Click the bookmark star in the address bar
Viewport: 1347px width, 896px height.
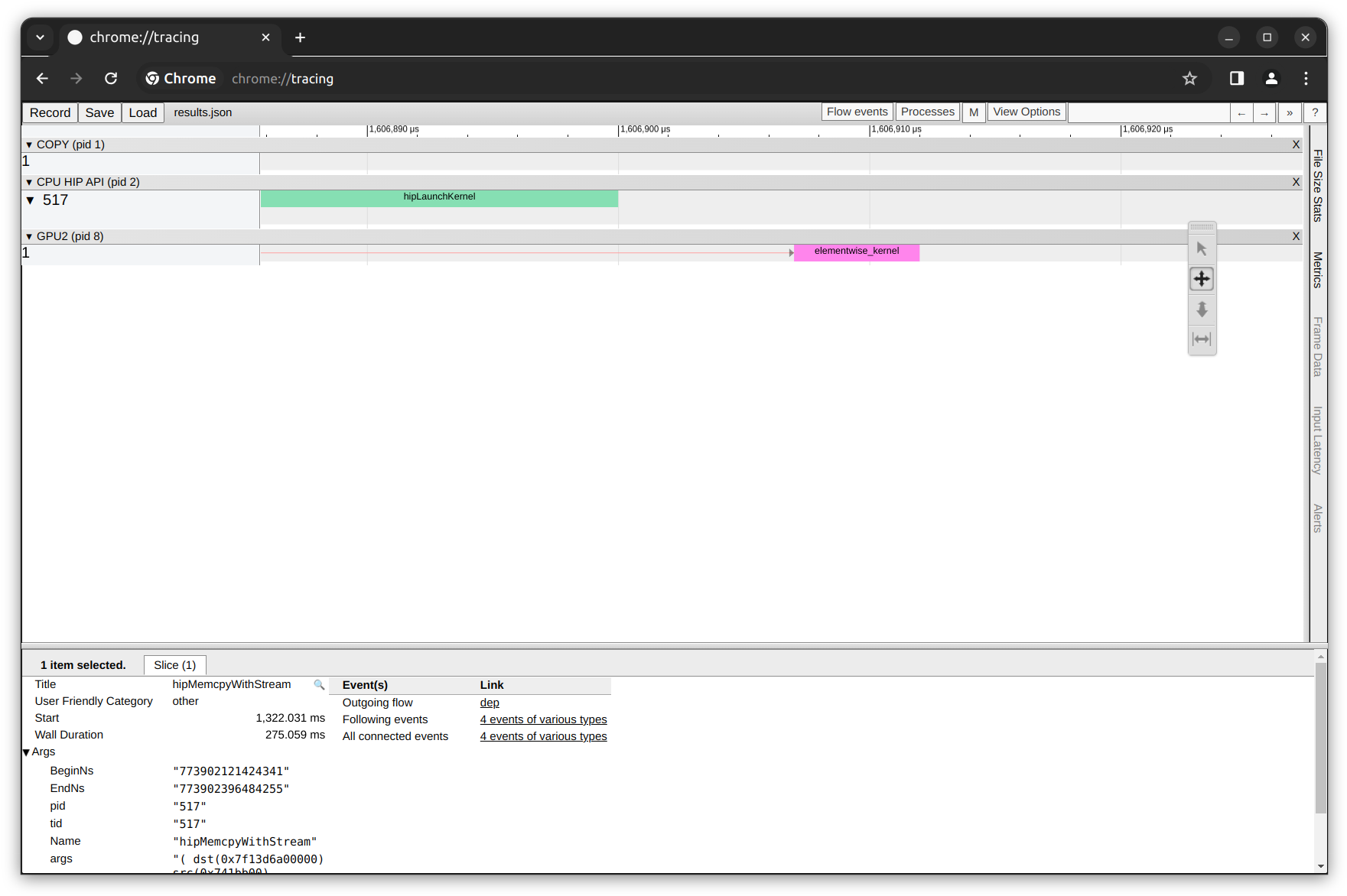coord(1189,78)
